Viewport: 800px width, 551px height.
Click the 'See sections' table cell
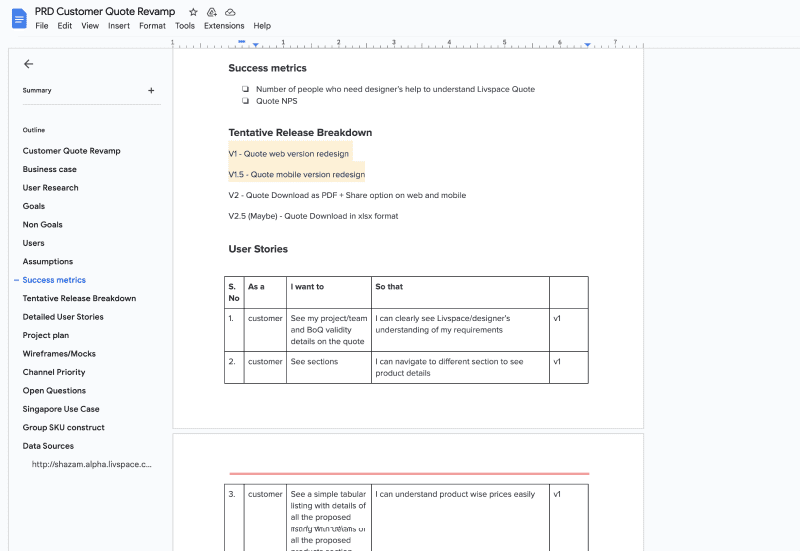(329, 367)
